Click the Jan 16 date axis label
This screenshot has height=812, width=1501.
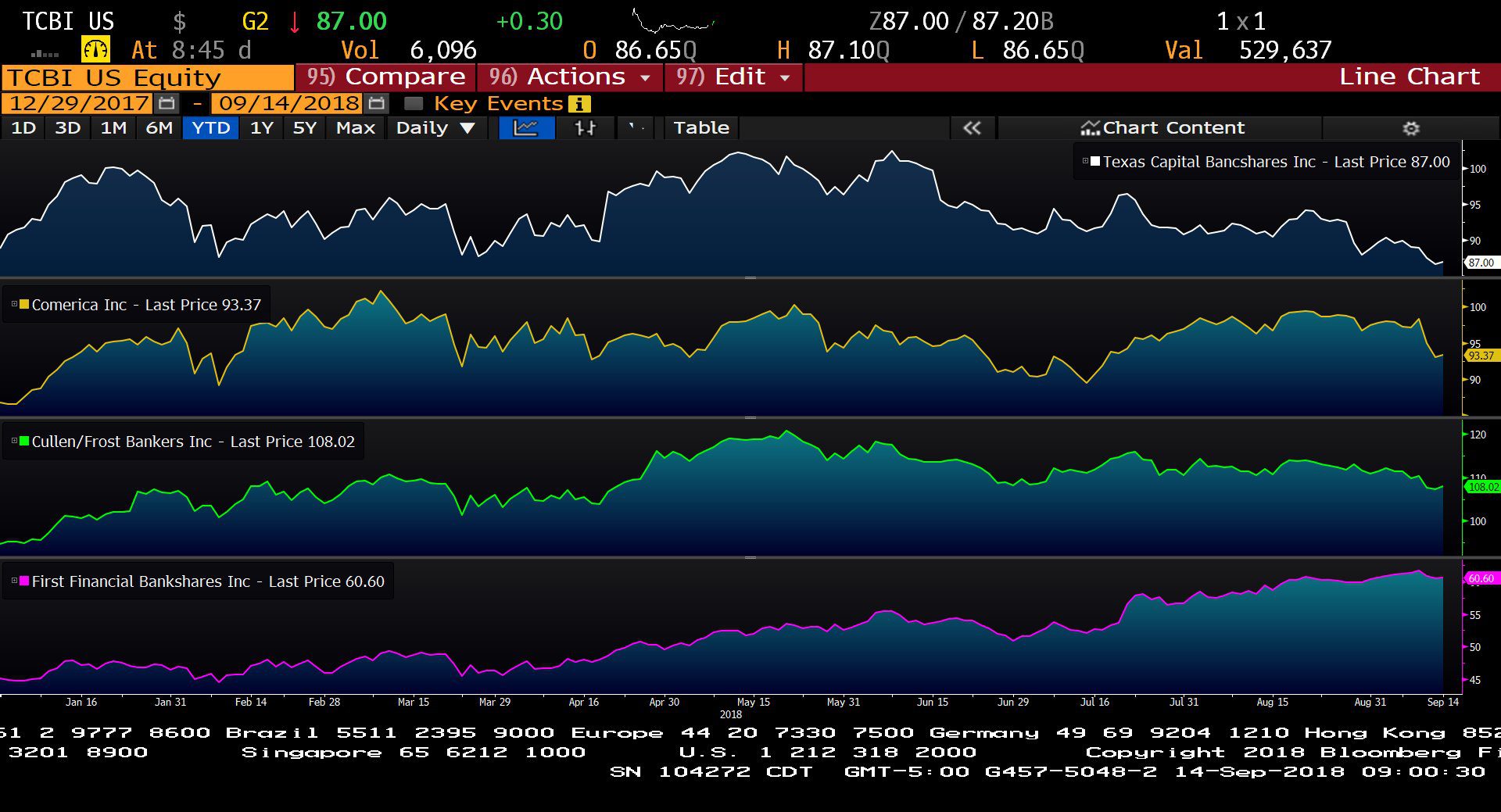[x=81, y=702]
